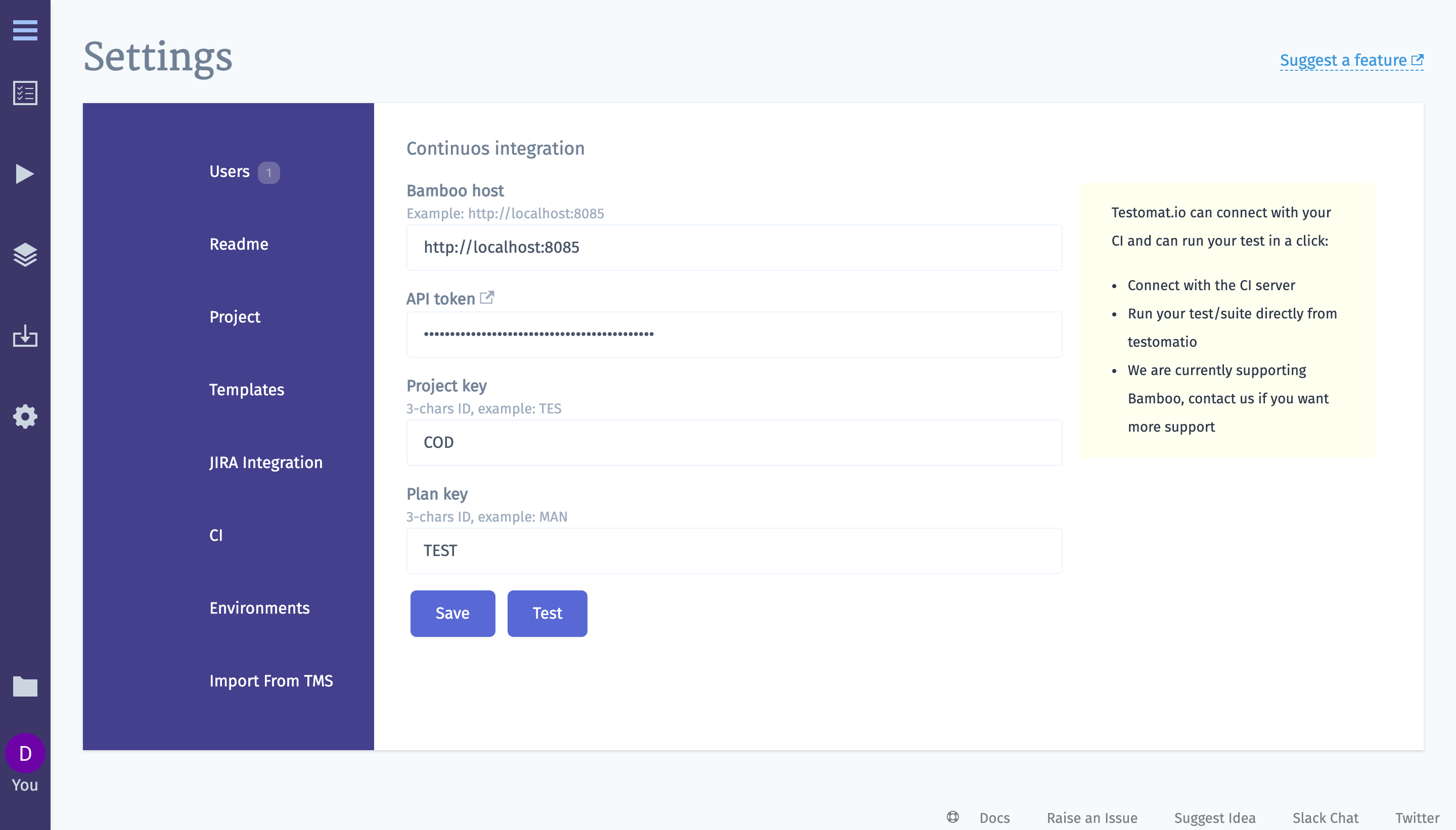The height and width of the screenshot is (830, 1456).
Task: Open the Users settings section
Action: click(229, 171)
